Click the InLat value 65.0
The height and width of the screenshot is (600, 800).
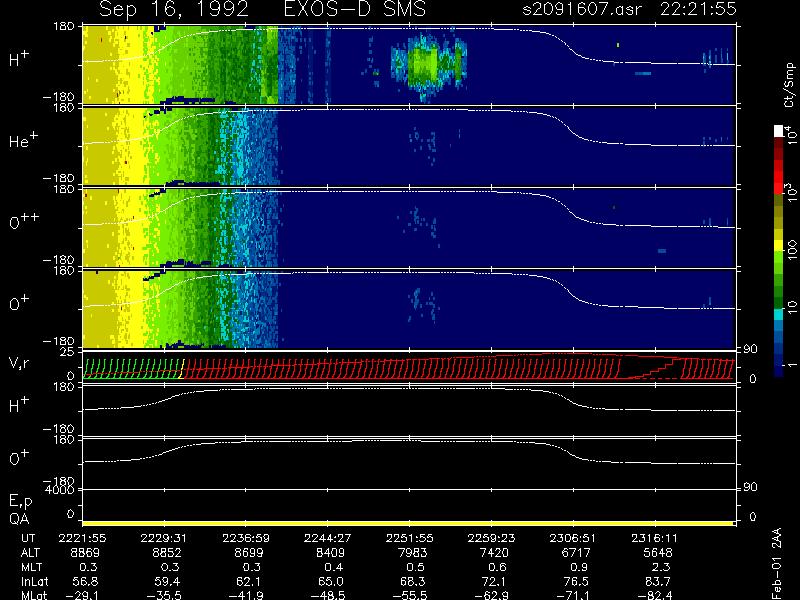(x=331, y=582)
